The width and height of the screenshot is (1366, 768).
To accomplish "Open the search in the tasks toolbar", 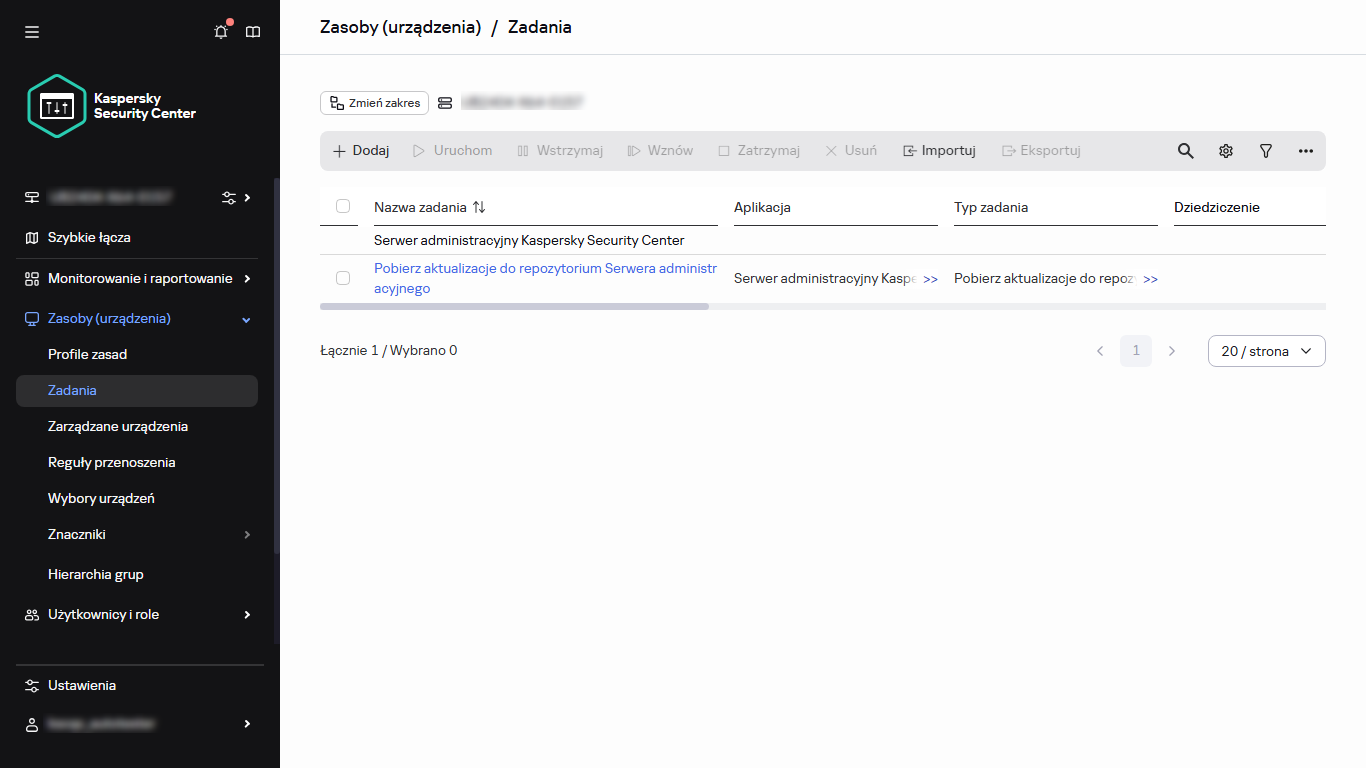I will (x=1185, y=150).
